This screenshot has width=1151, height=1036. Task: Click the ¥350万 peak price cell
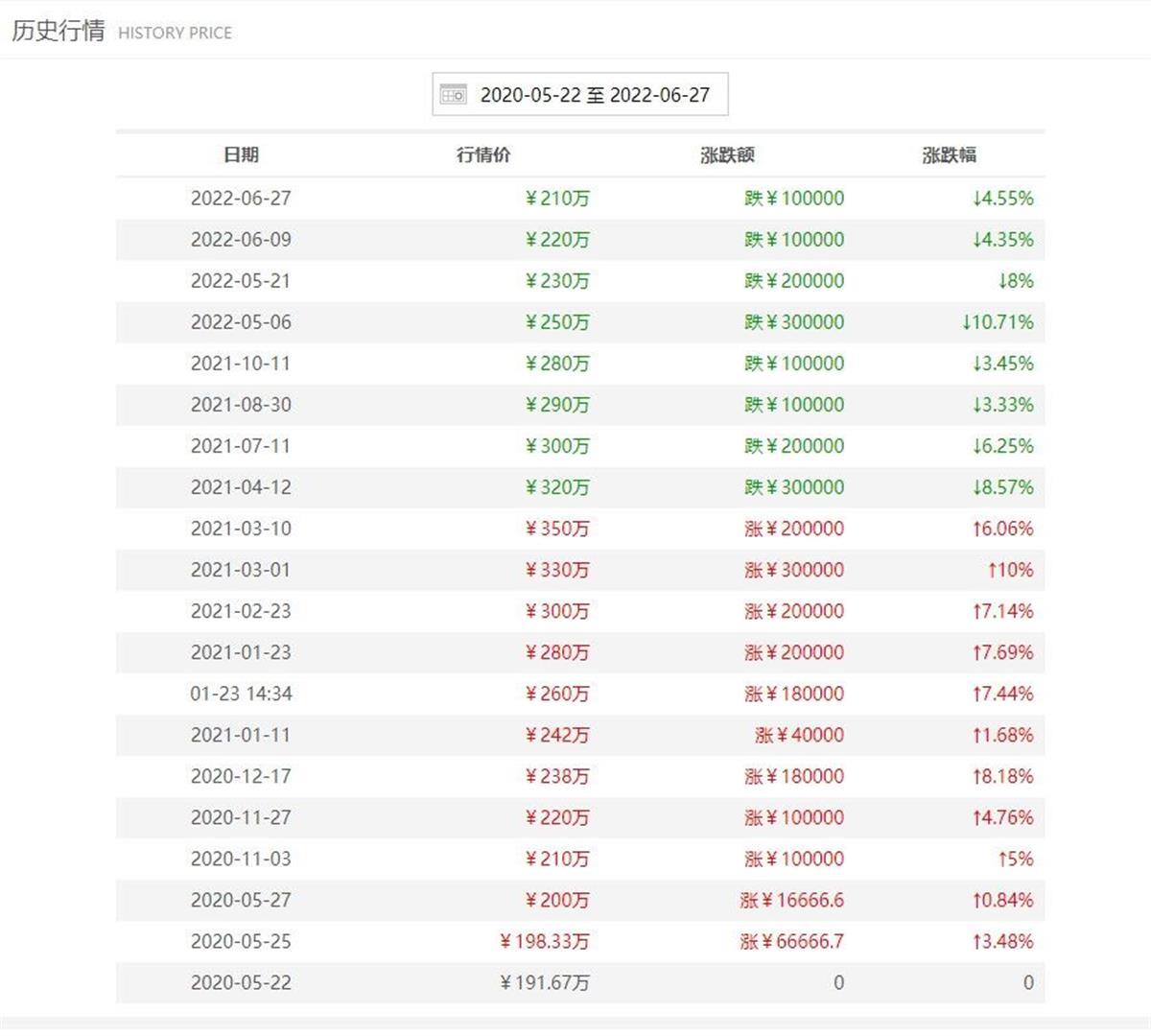pyautogui.click(x=557, y=529)
